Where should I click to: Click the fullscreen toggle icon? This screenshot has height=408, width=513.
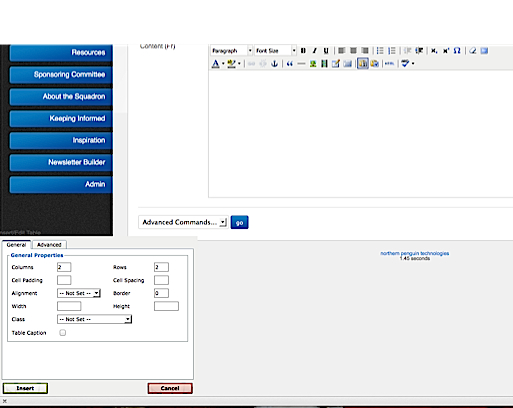484,51
